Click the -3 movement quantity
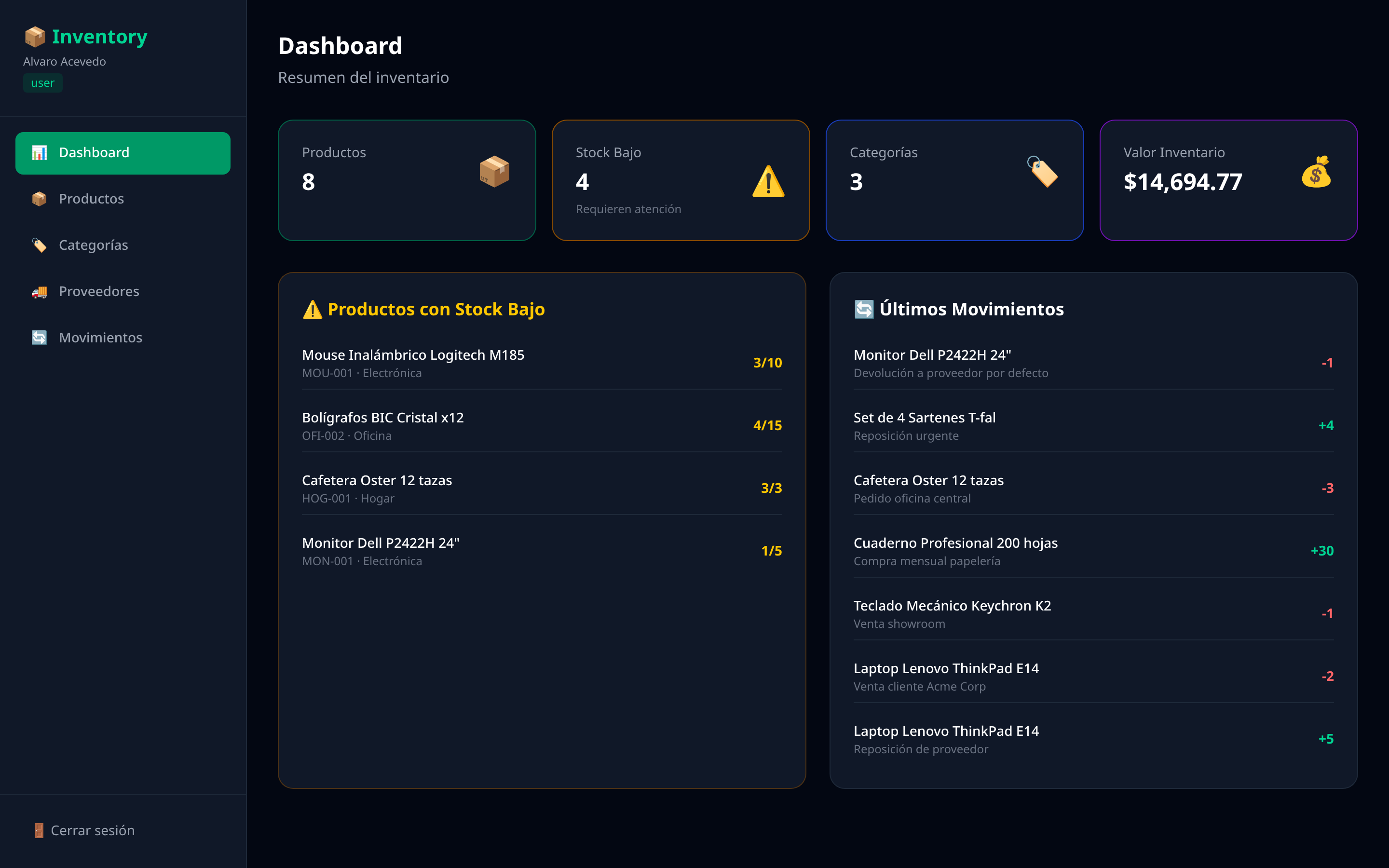The image size is (1389, 868). 1327,488
